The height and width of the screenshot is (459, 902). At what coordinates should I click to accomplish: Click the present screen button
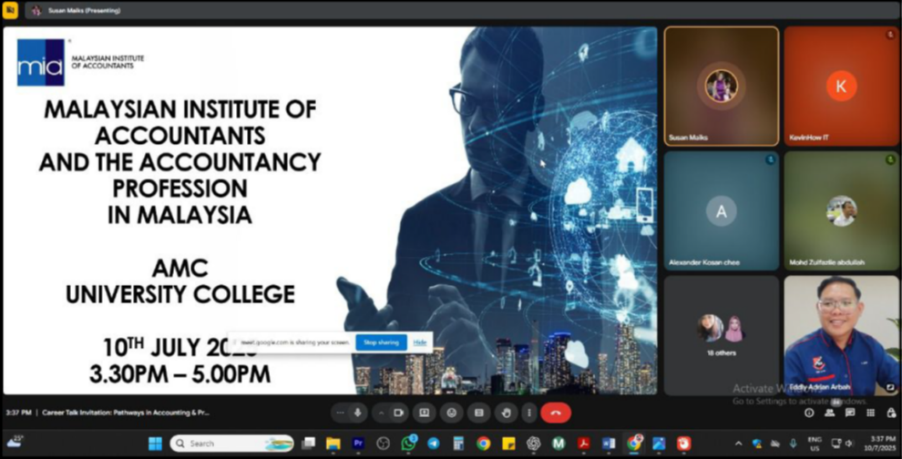point(424,412)
